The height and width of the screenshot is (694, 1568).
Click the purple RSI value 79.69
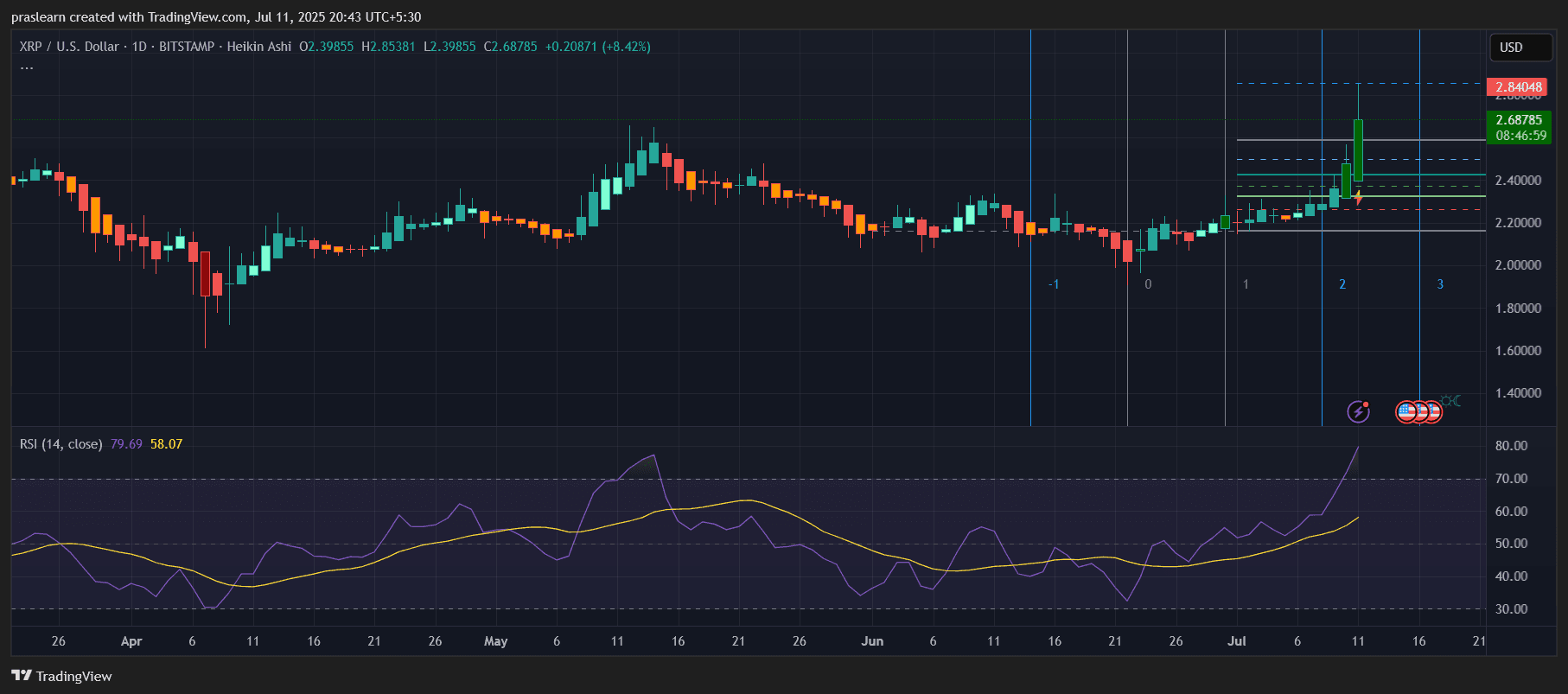126,444
